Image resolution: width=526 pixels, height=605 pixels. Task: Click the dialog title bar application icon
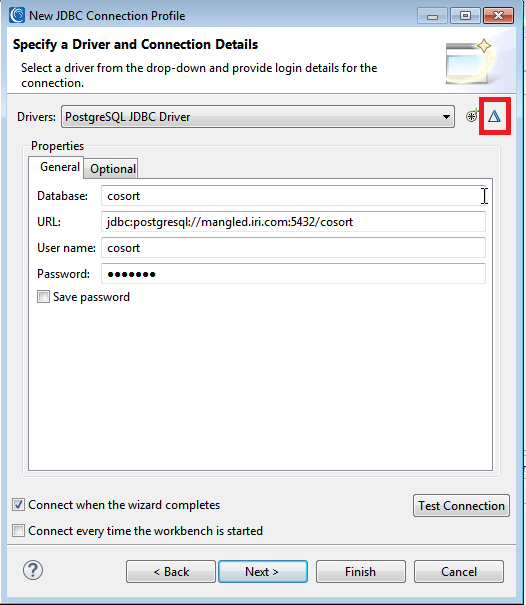[x=17, y=15]
